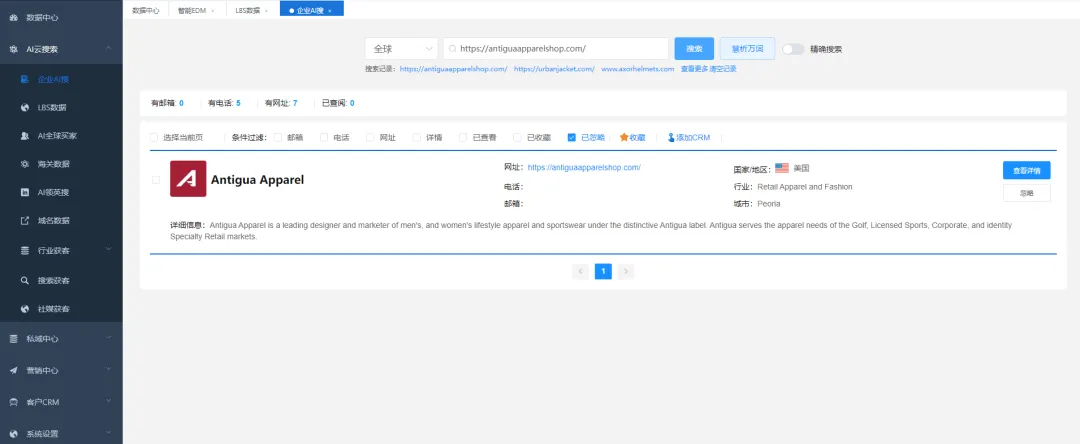Open antiguaapparelshop.com search history link
The height and width of the screenshot is (444, 1080).
(453, 70)
